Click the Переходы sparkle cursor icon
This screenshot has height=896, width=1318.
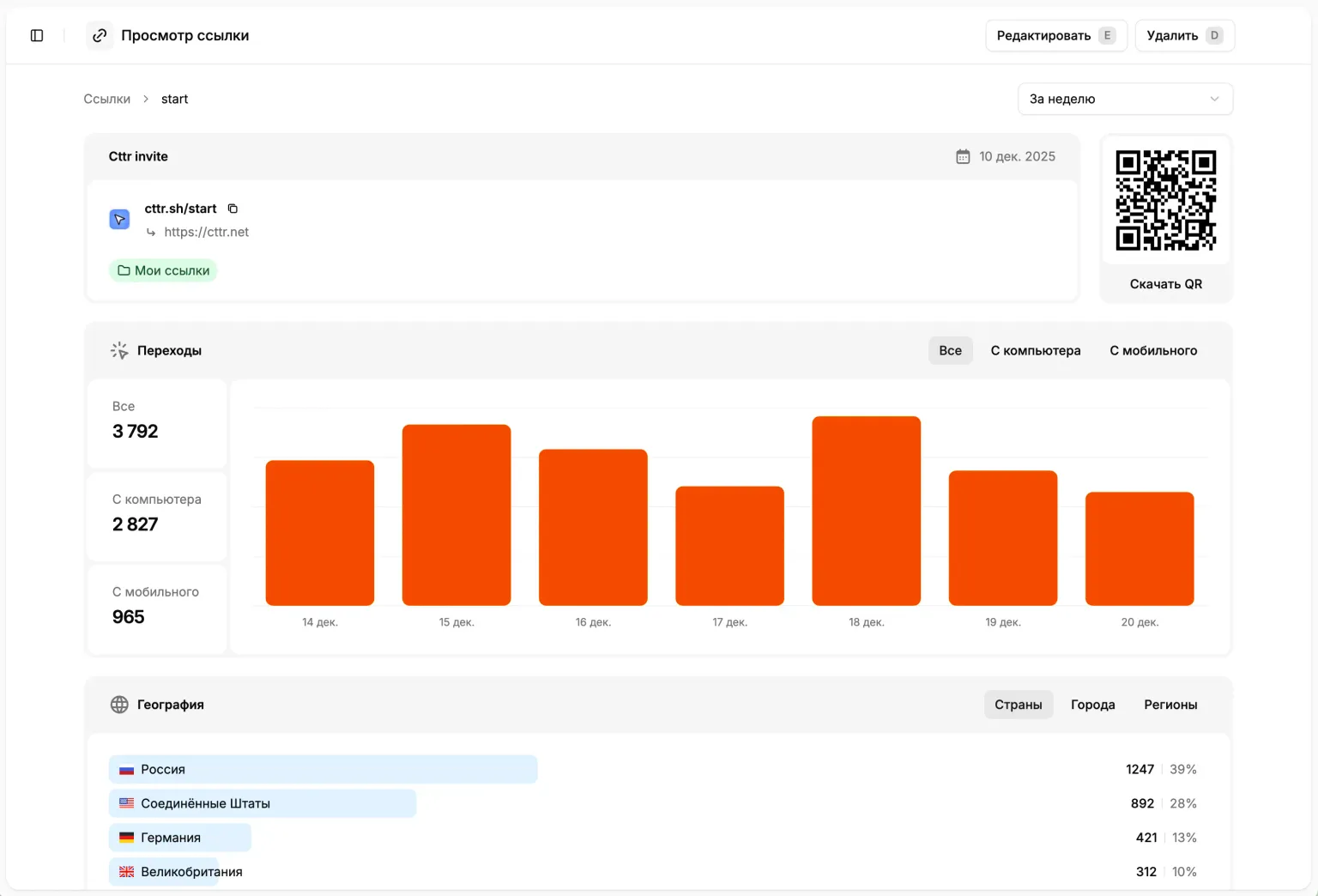click(x=119, y=350)
